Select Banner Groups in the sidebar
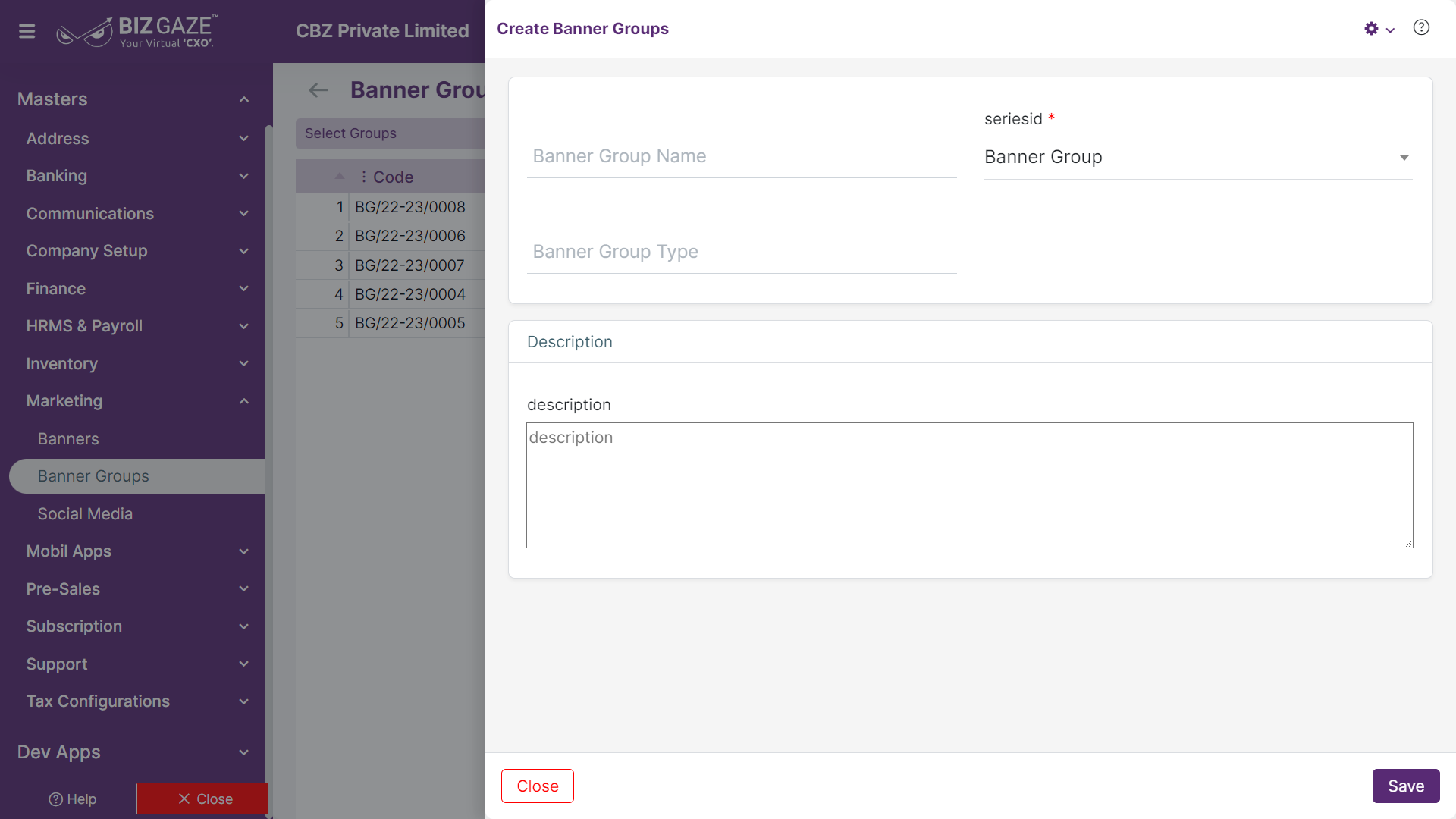Screen dimensions: 1456x819 coord(137,476)
